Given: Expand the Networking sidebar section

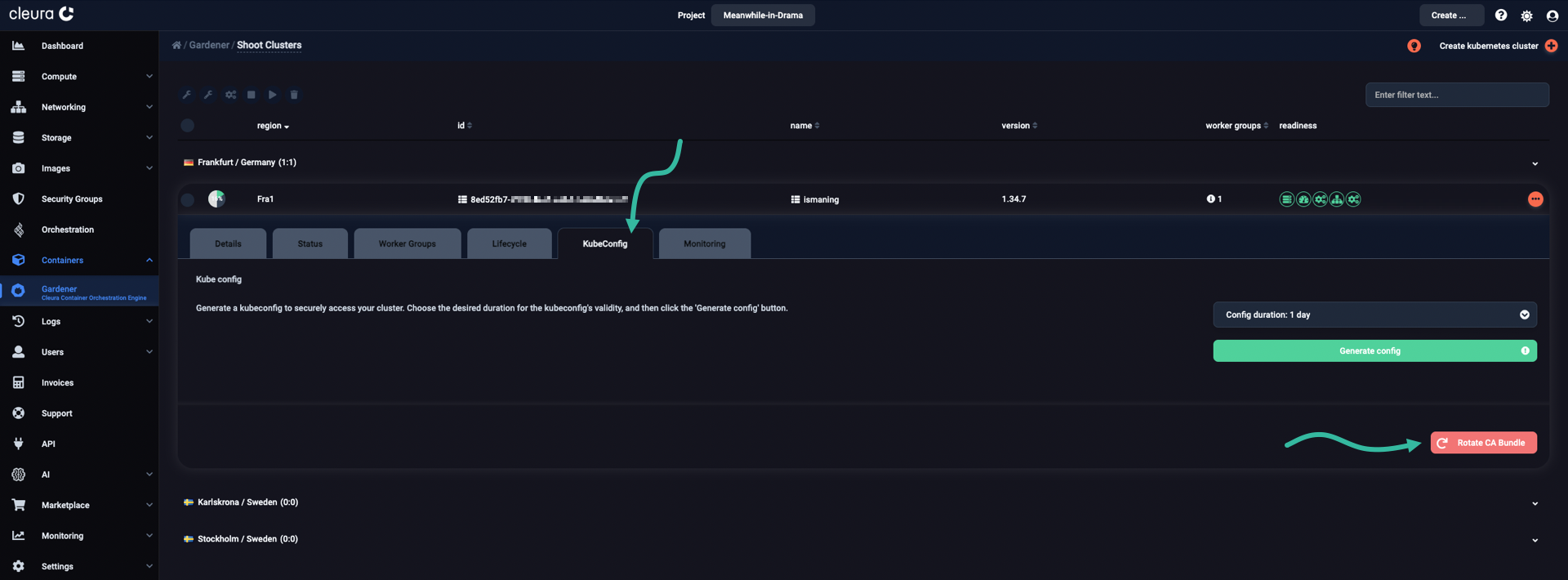Looking at the screenshot, I should tap(79, 107).
